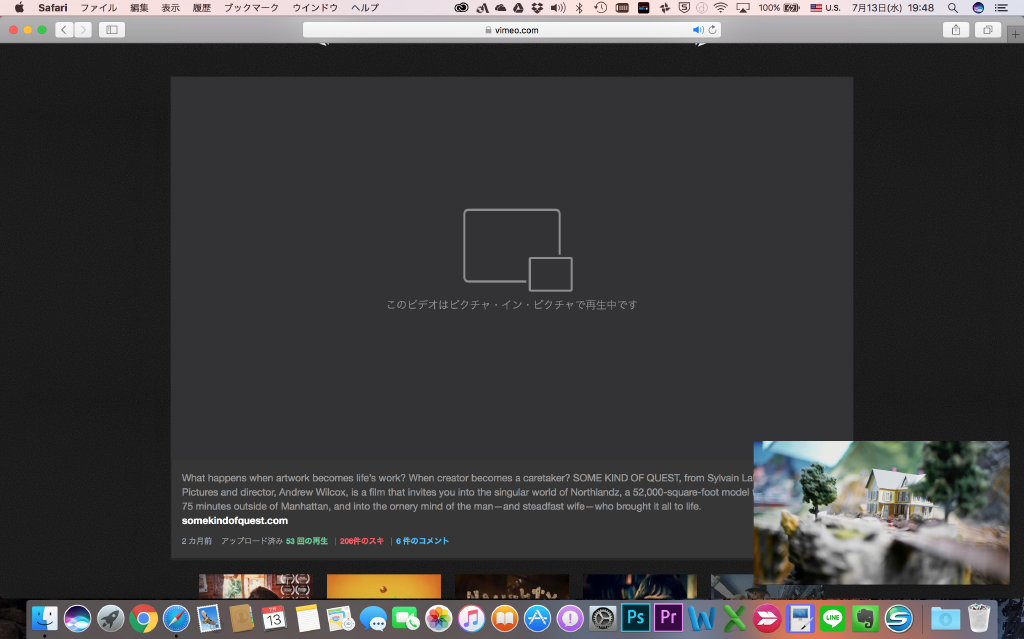Open the 履歴 menu
Viewport: 1024px width, 639px height.
coord(202,8)
